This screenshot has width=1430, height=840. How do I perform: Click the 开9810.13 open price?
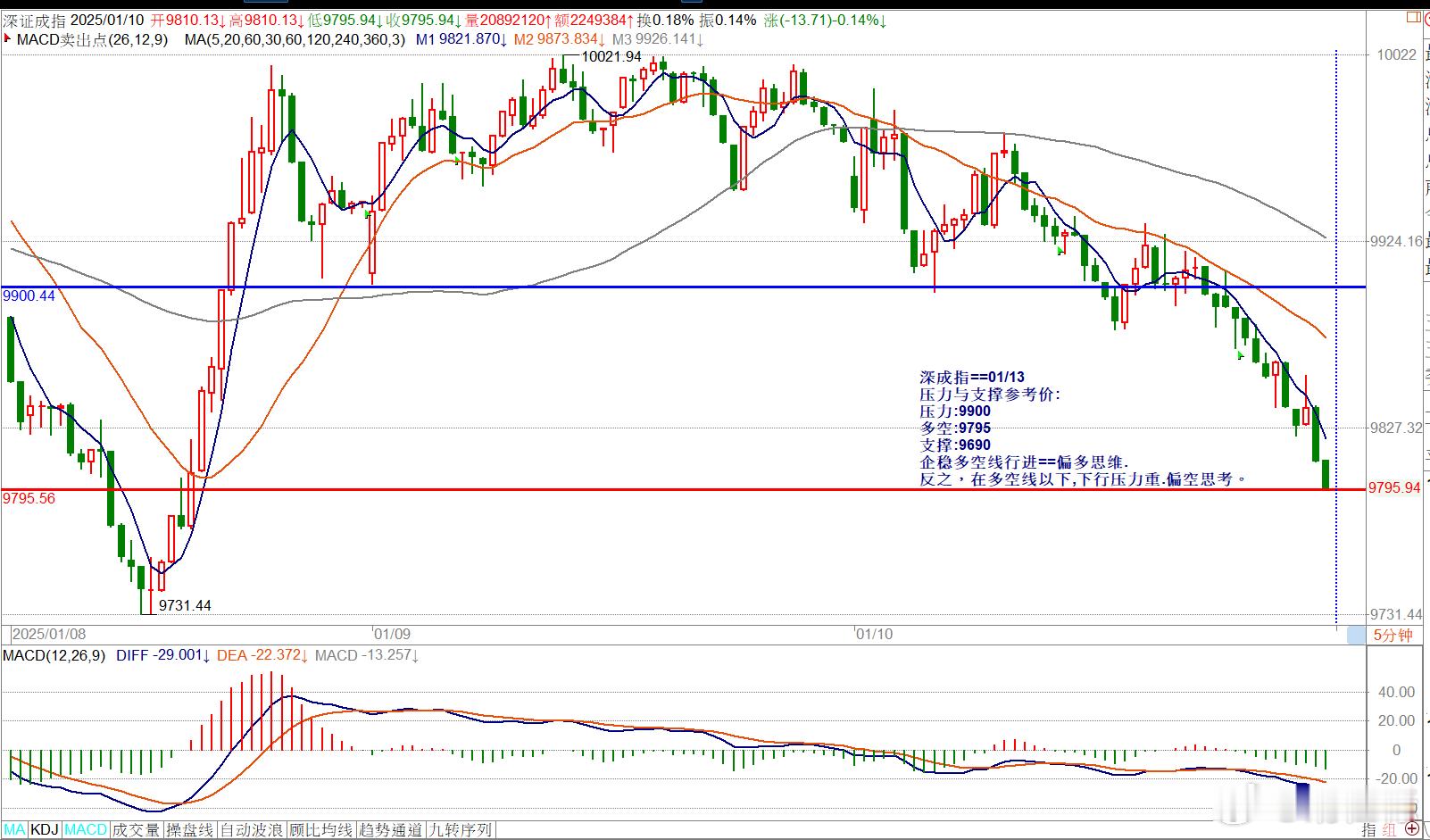[x=187, y=21]
